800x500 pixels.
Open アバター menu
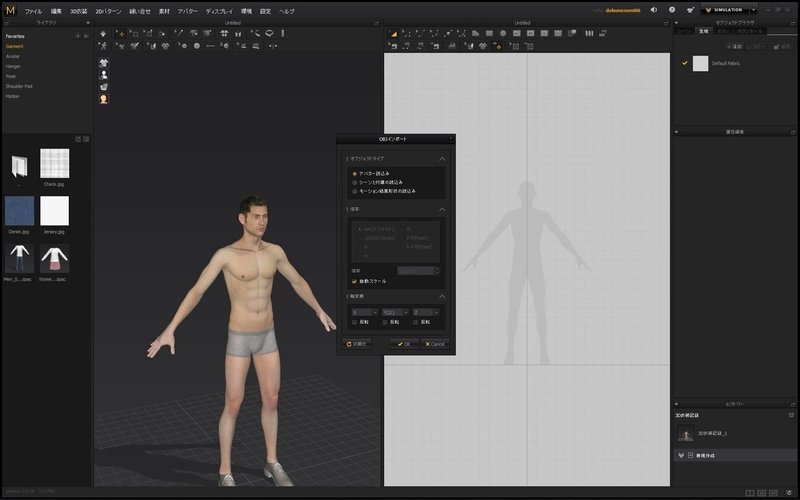tap(187, 11)
